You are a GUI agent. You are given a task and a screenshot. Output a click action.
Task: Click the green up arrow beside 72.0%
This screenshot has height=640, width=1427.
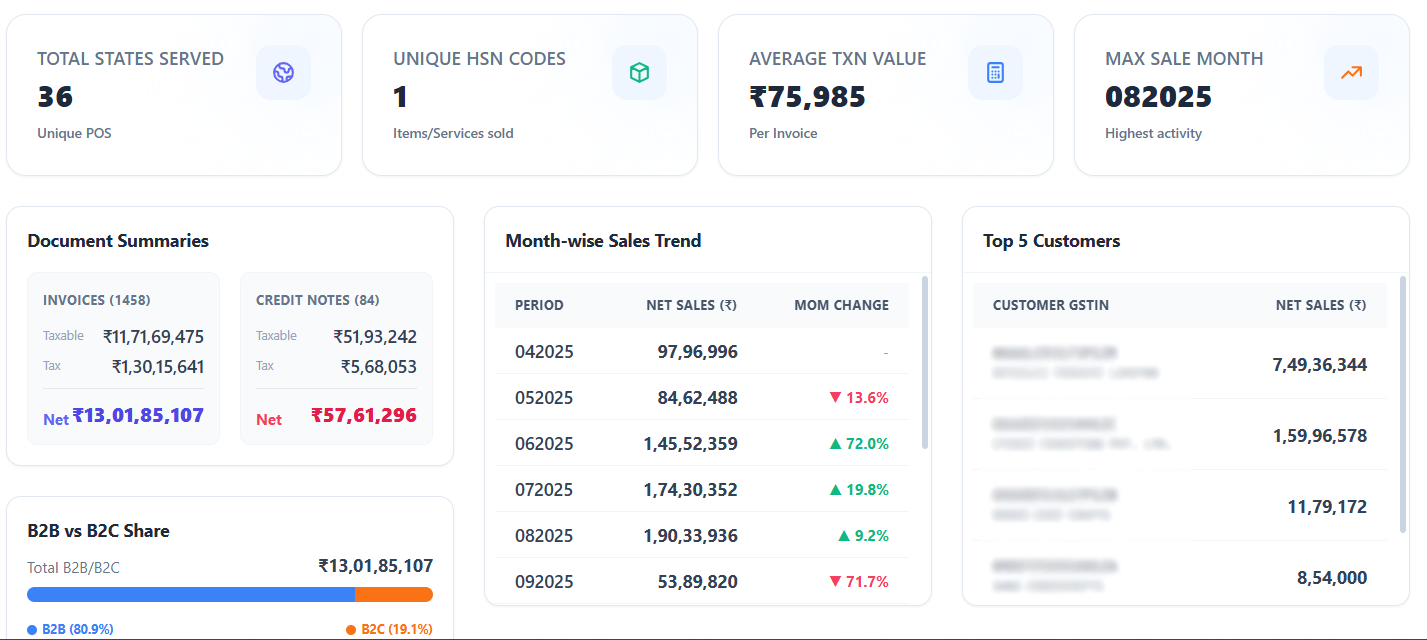[x=835, y=443]
